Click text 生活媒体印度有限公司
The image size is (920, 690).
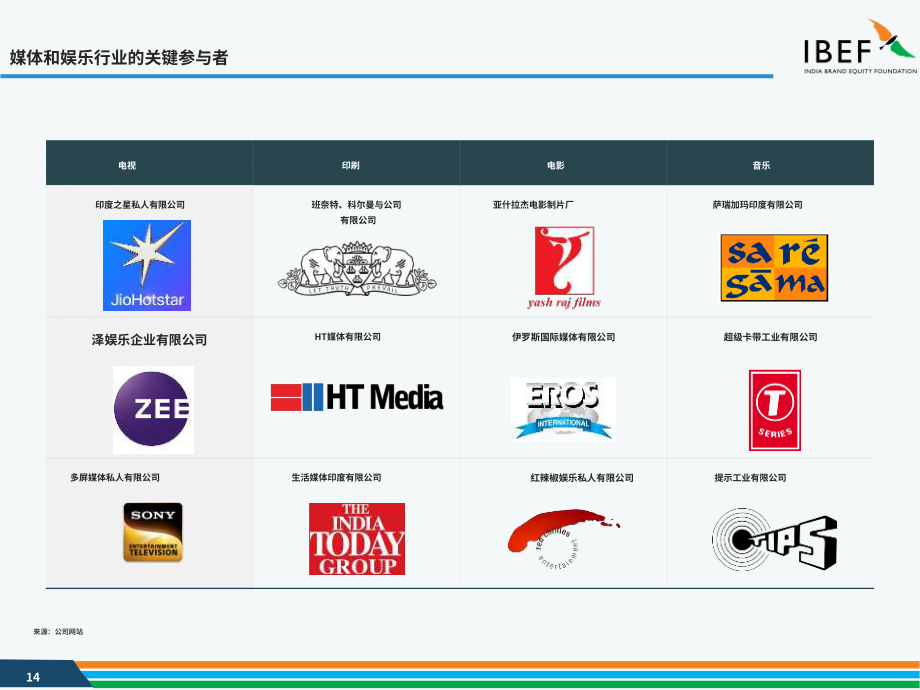tap(336, 478)
